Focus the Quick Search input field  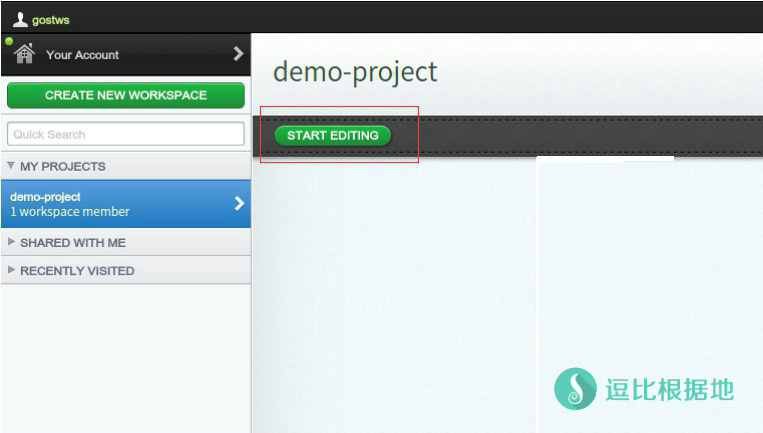point(126,134)
